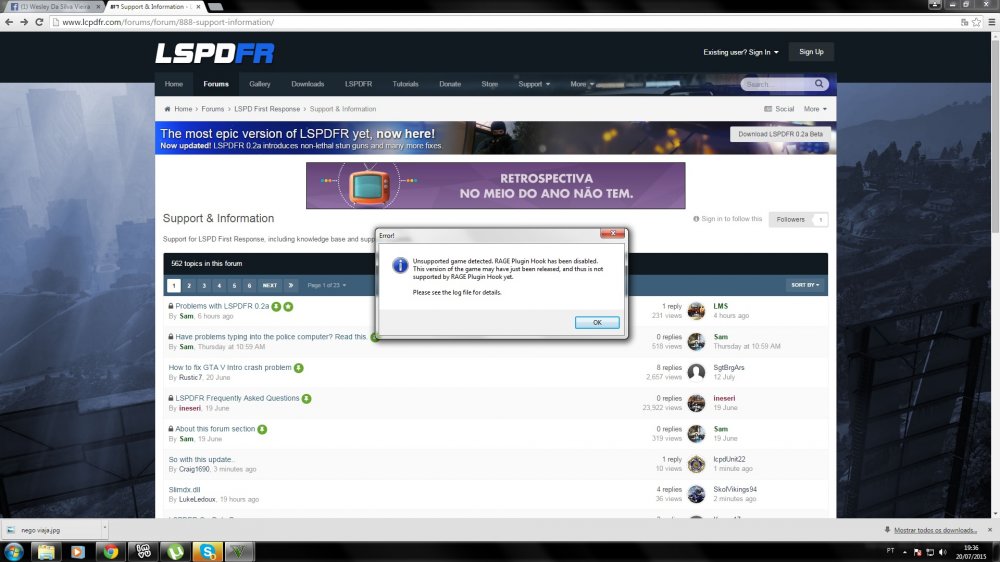Open Chrome menu hamburger icon
This screenshot has height=562, width=1000.
click(x=992, y=22)
